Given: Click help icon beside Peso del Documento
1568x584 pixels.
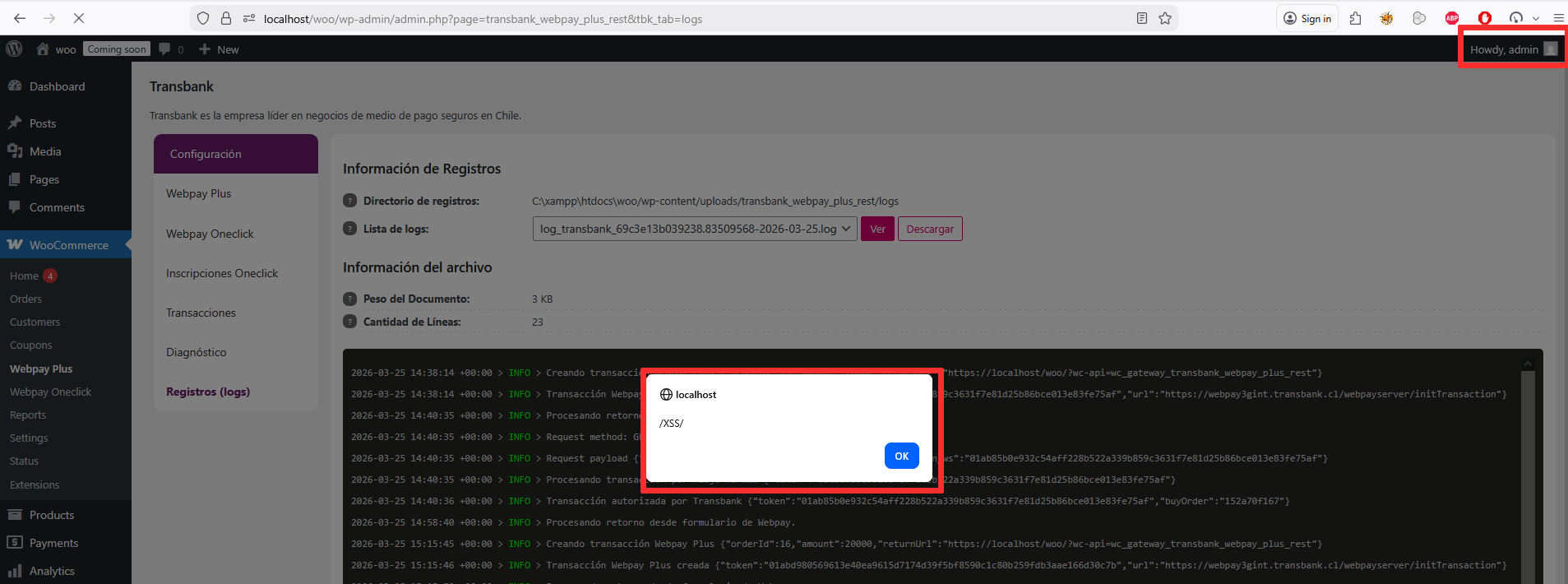Looking at the screenshot, I should tap(349, 299).
